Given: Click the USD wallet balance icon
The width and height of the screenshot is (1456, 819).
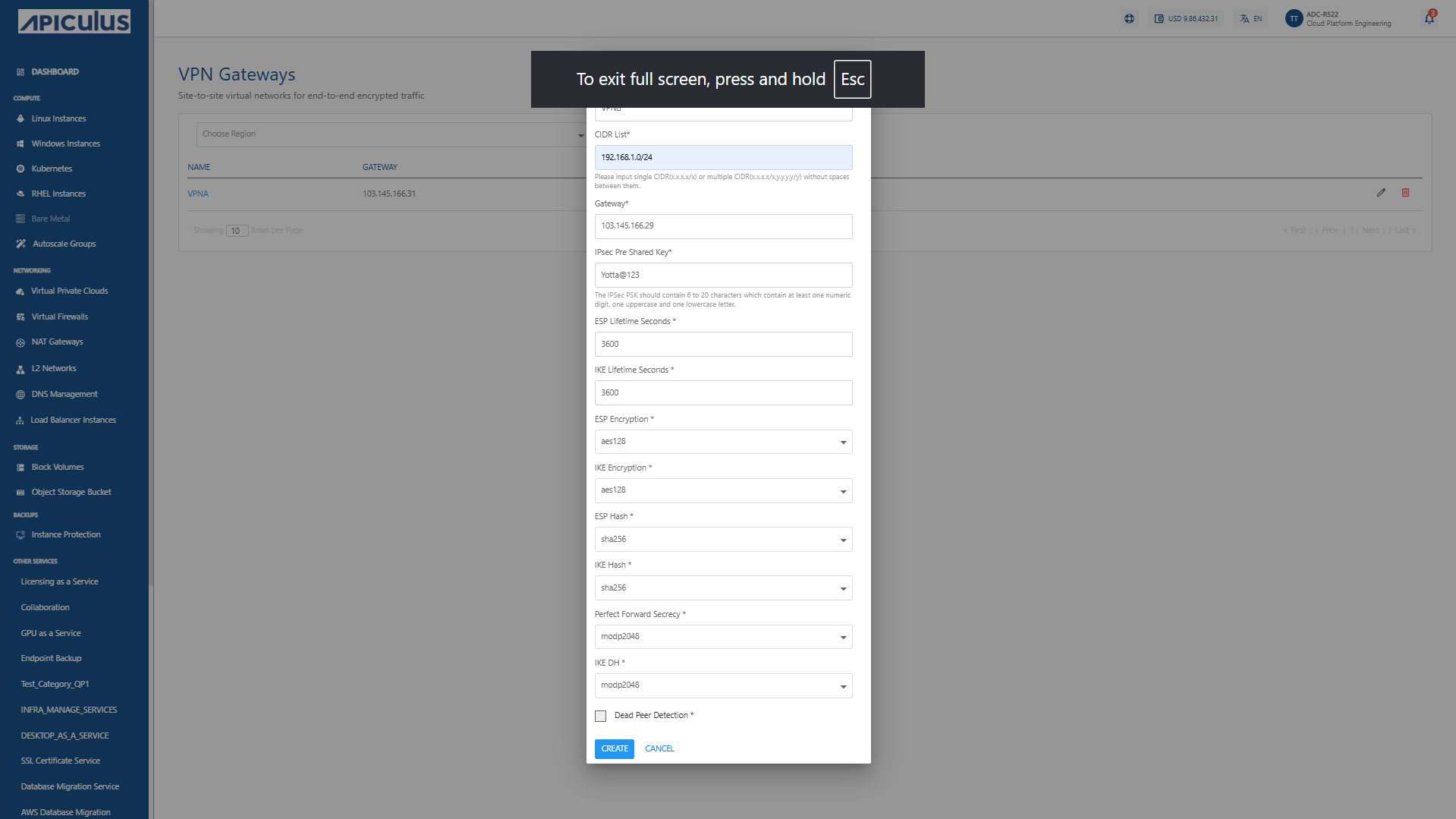Looking at the screenshot, I should pos(1159,19).
